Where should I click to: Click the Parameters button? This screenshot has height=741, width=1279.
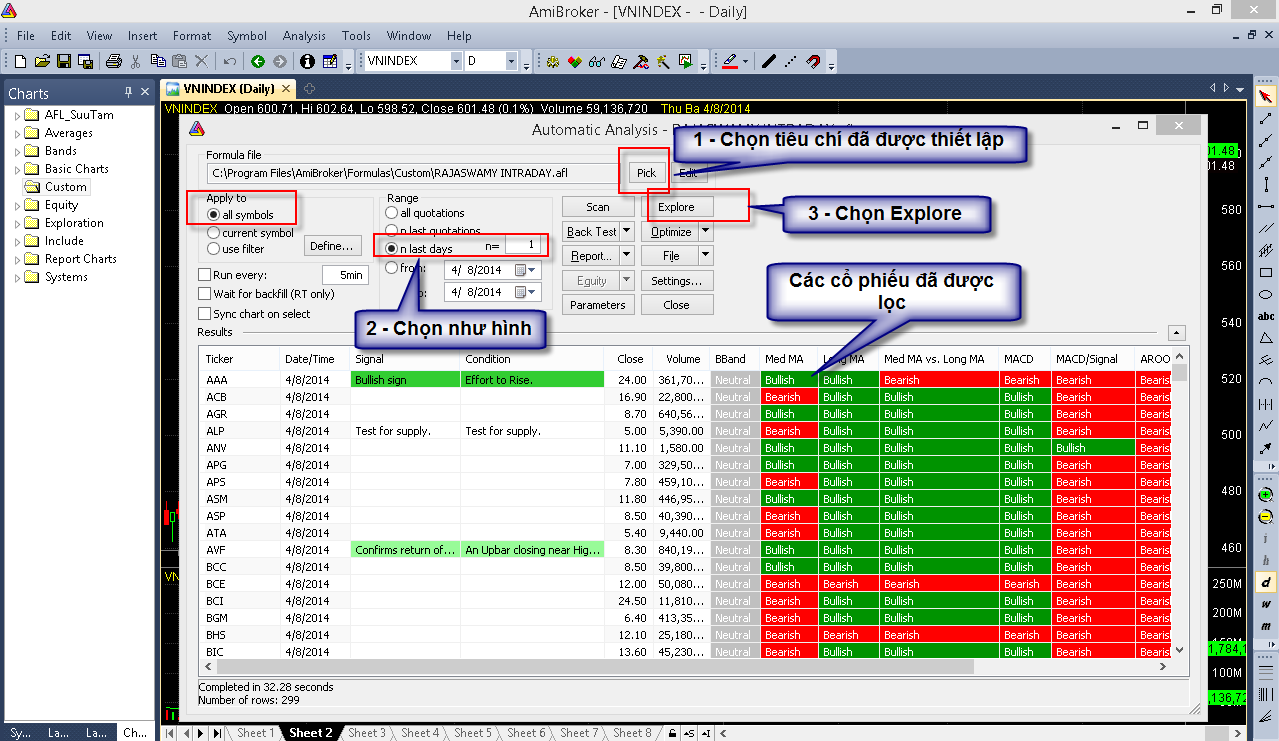click(598, 305)
